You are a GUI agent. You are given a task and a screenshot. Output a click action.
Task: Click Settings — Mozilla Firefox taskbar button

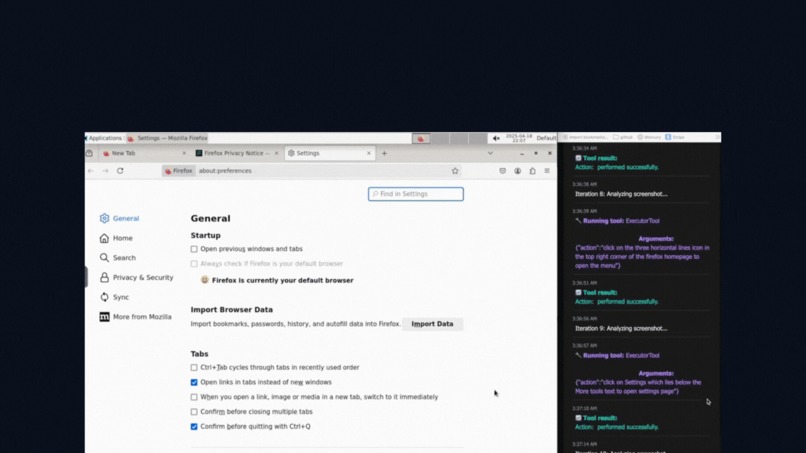[x=168, y=138]
